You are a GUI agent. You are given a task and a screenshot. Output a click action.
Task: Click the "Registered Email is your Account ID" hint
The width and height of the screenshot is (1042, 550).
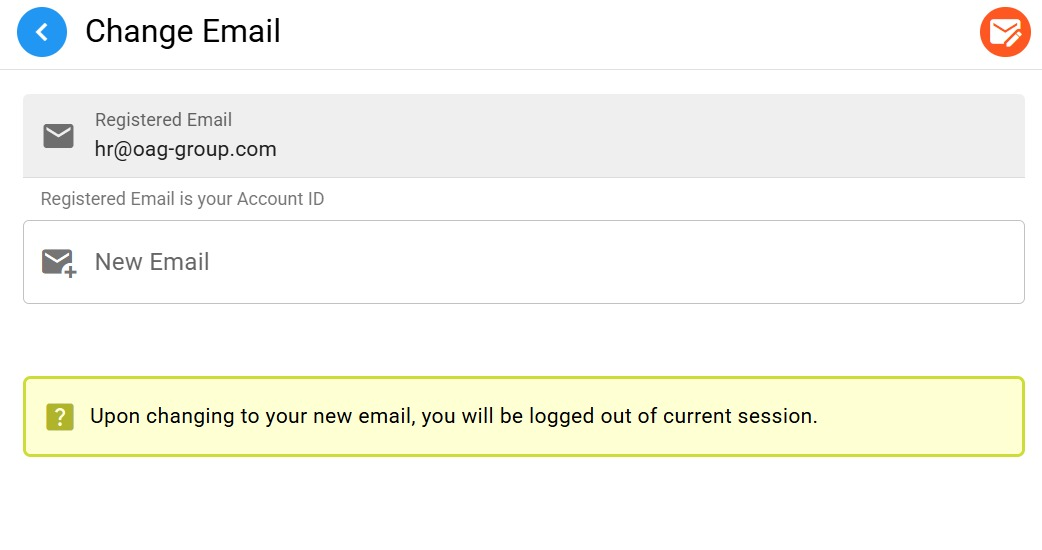click(182, 199)
